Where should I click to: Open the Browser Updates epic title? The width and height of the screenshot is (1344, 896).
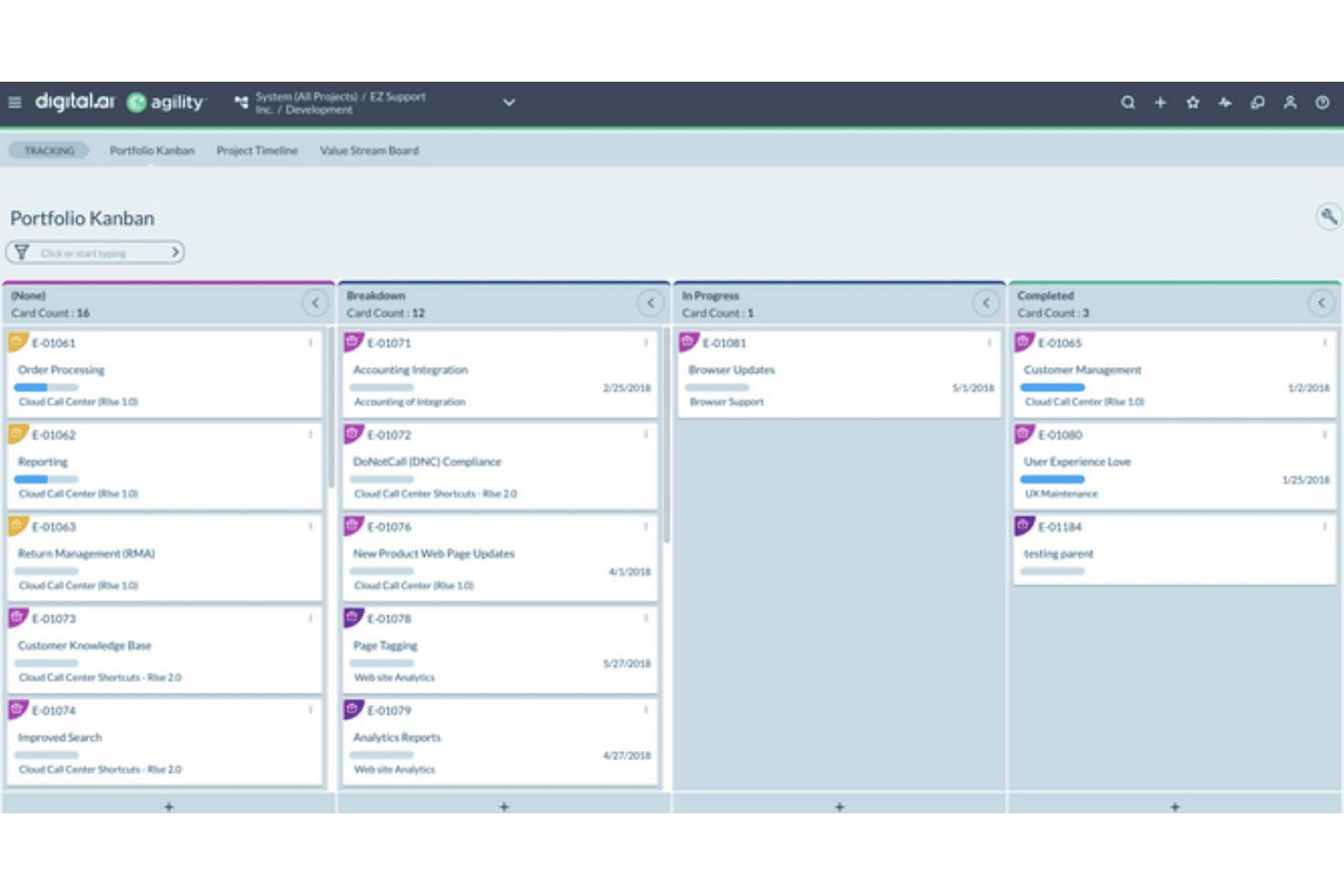point(731,370)
